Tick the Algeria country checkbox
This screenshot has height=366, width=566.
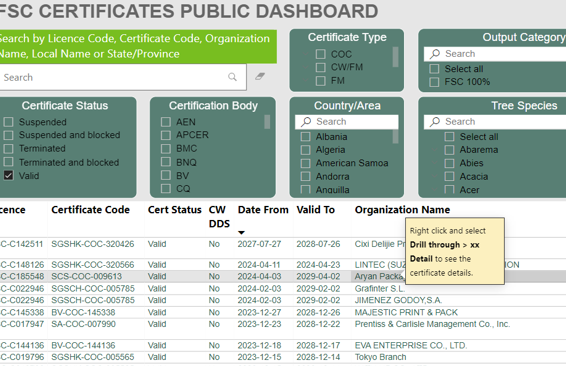pyautogui.click(x=305, y=150)
